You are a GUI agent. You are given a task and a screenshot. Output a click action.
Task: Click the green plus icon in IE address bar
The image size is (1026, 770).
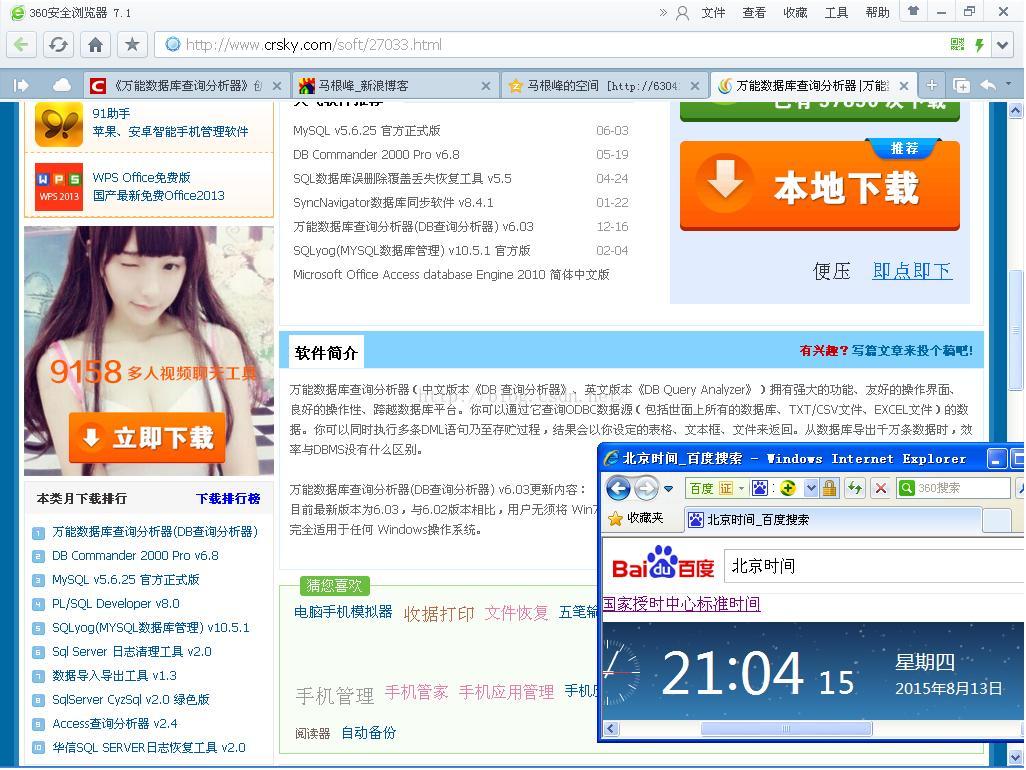788,488
